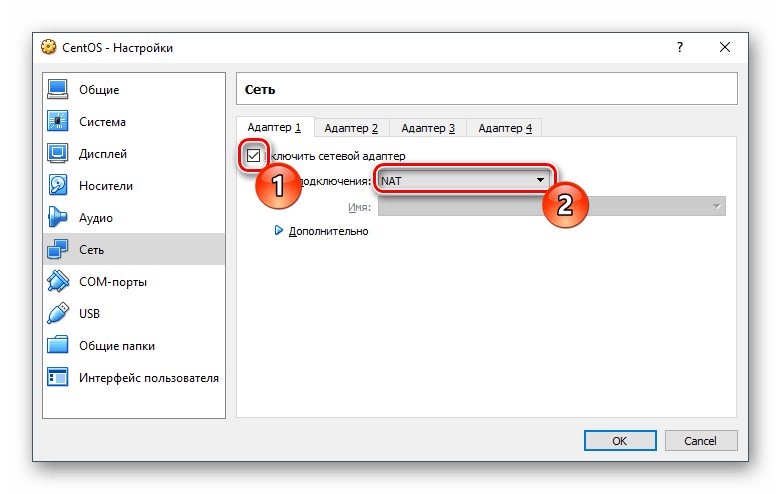Image resolution: width=781 pixels, height=494 pixels.
Task: Open the COM-порты connector icon
Action: (x=58, y=281)
